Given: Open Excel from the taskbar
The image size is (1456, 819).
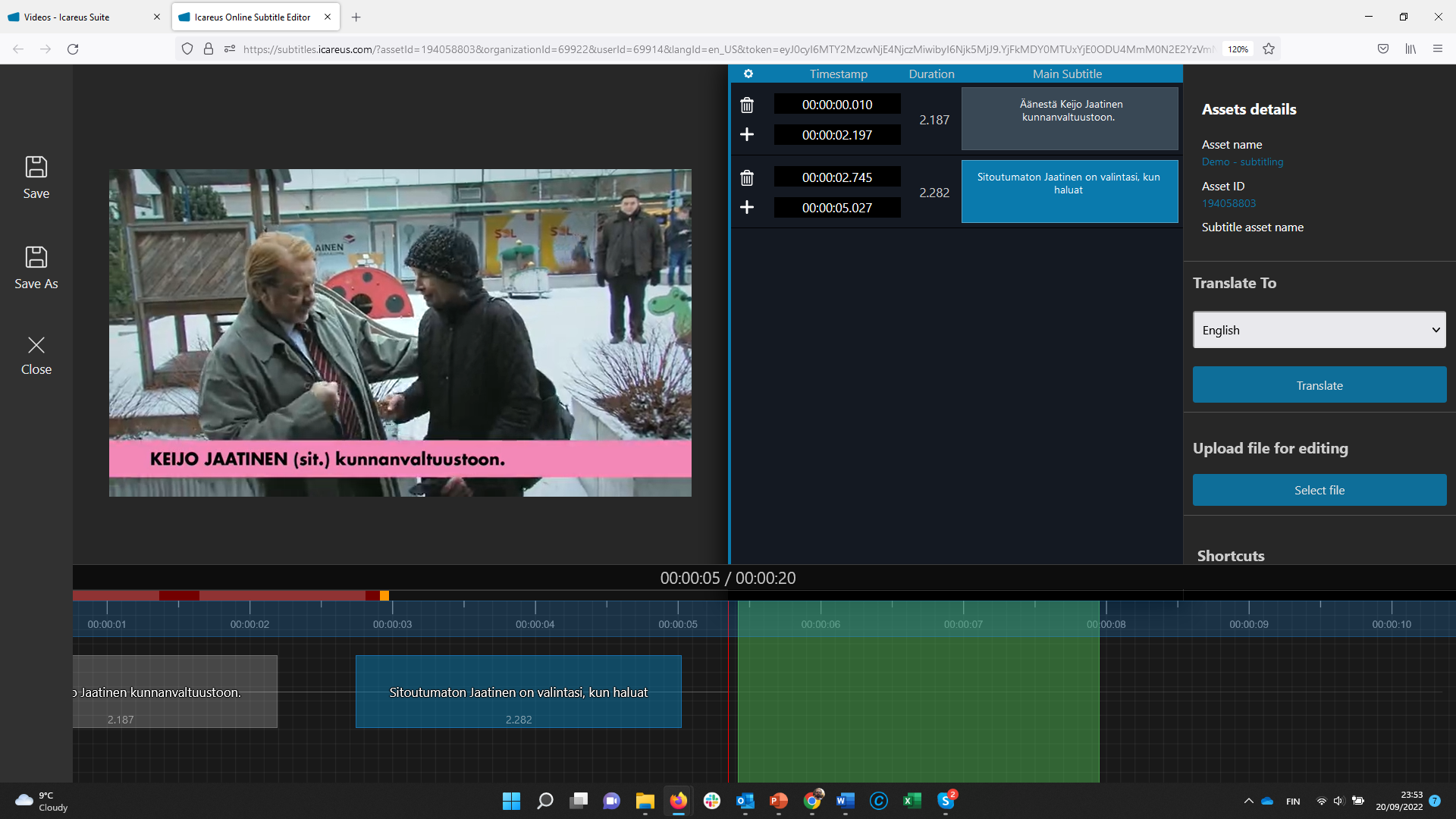Looking at the screenshot, I should [912, 801].
